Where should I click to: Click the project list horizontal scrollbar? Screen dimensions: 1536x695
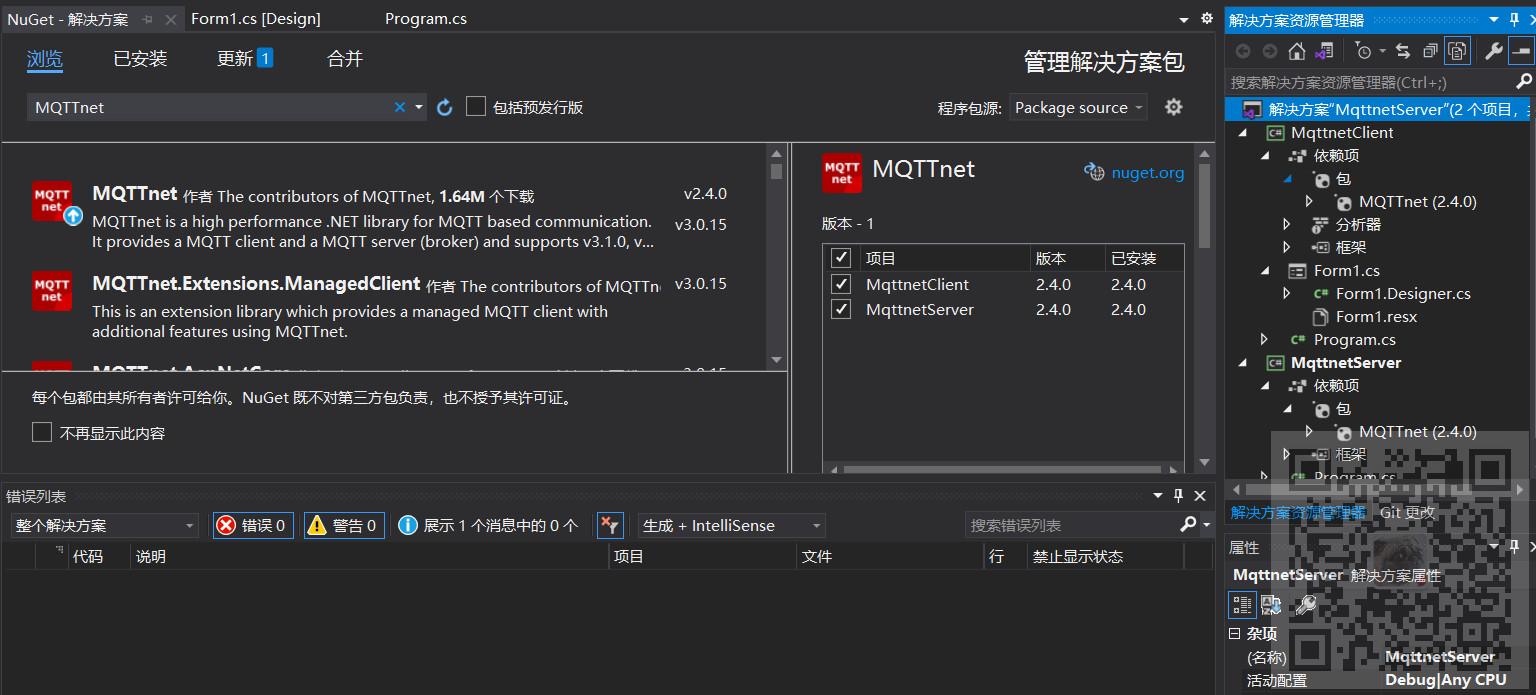[x=1003, y=468]
